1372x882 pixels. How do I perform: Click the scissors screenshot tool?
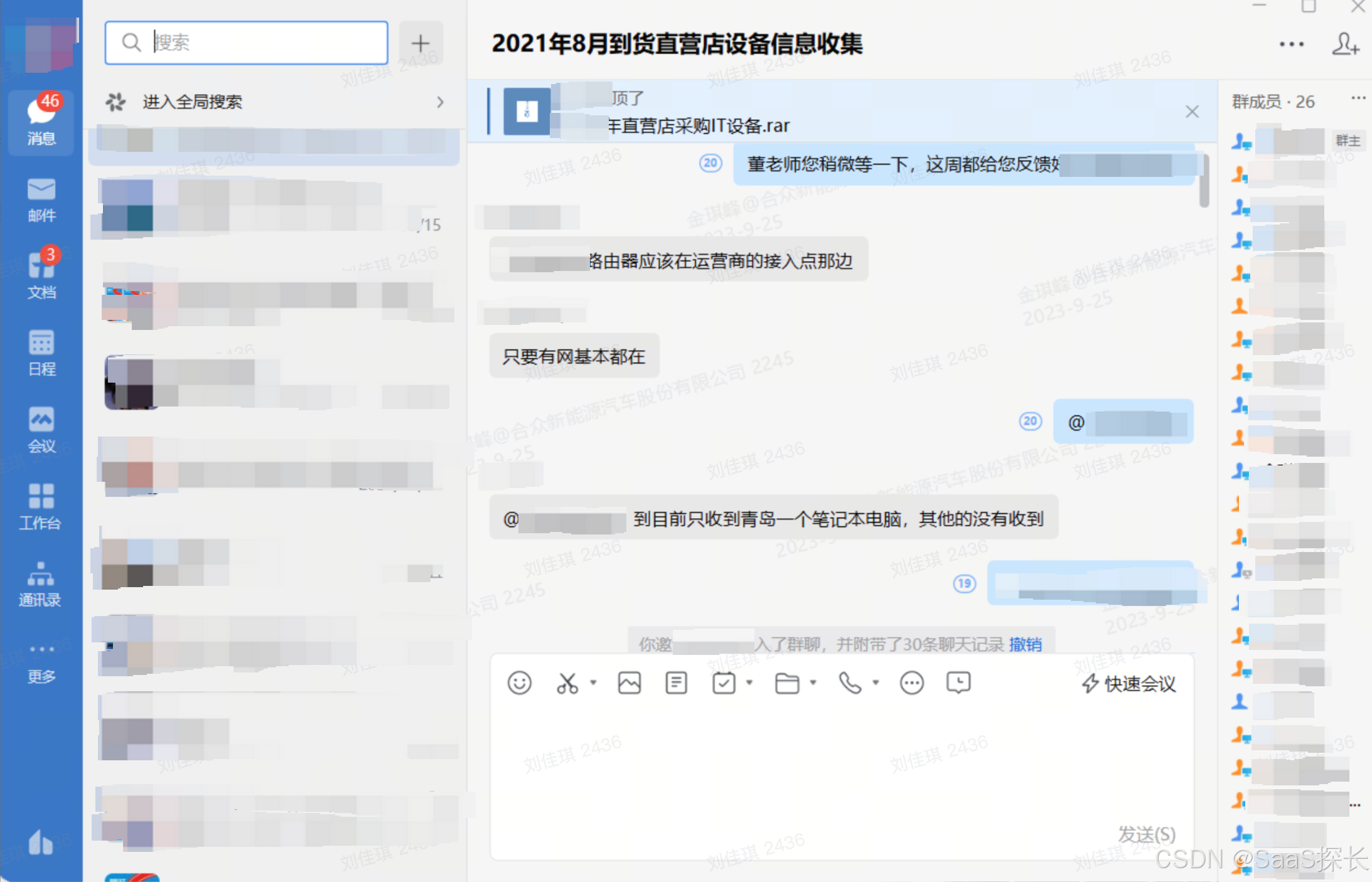coord(567,683)
